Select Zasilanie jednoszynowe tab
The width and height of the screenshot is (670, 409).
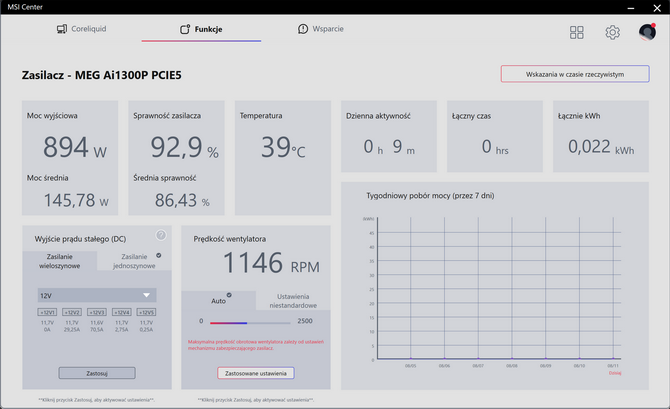(134, 261)
